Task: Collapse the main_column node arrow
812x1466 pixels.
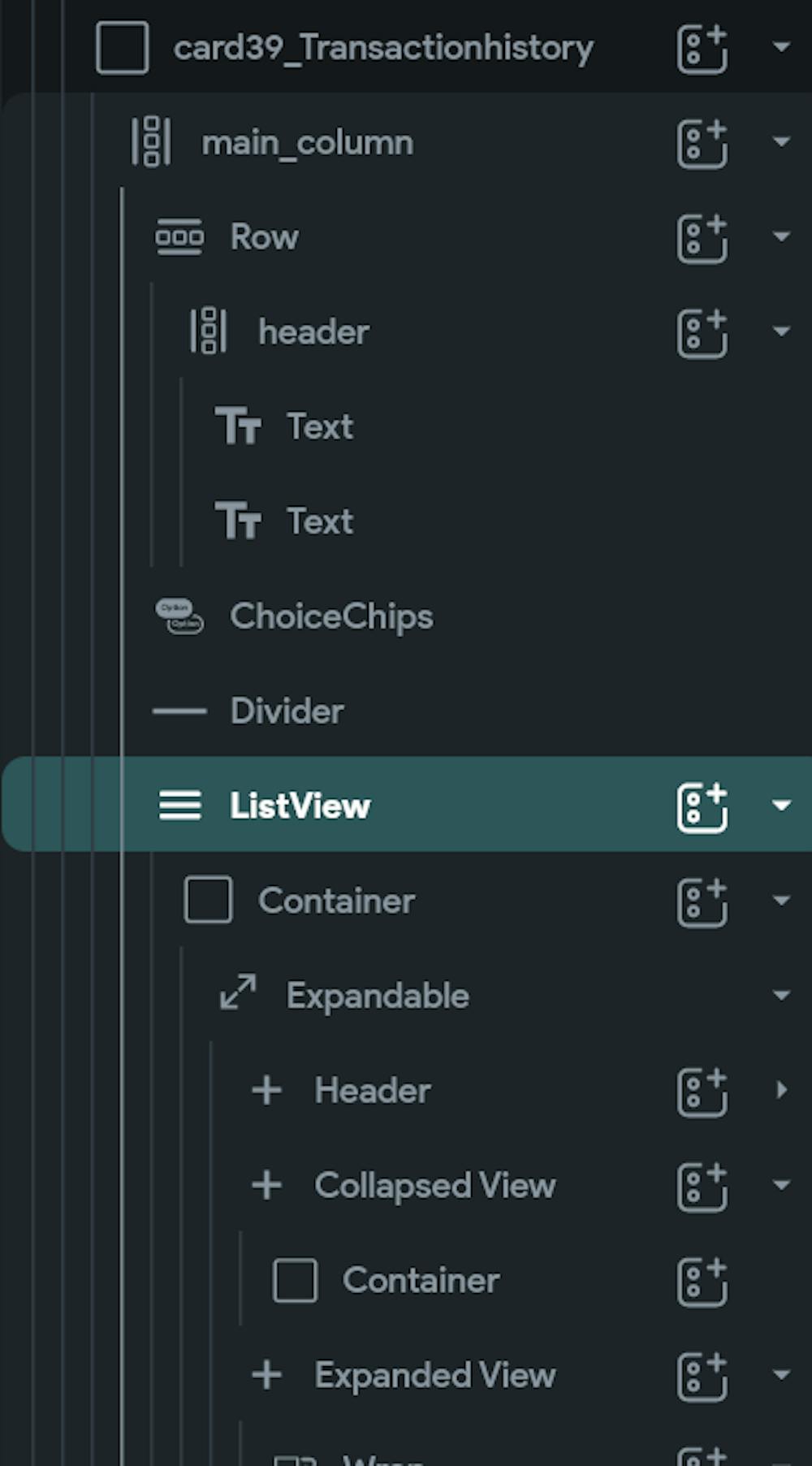Action: click(781, 142)
